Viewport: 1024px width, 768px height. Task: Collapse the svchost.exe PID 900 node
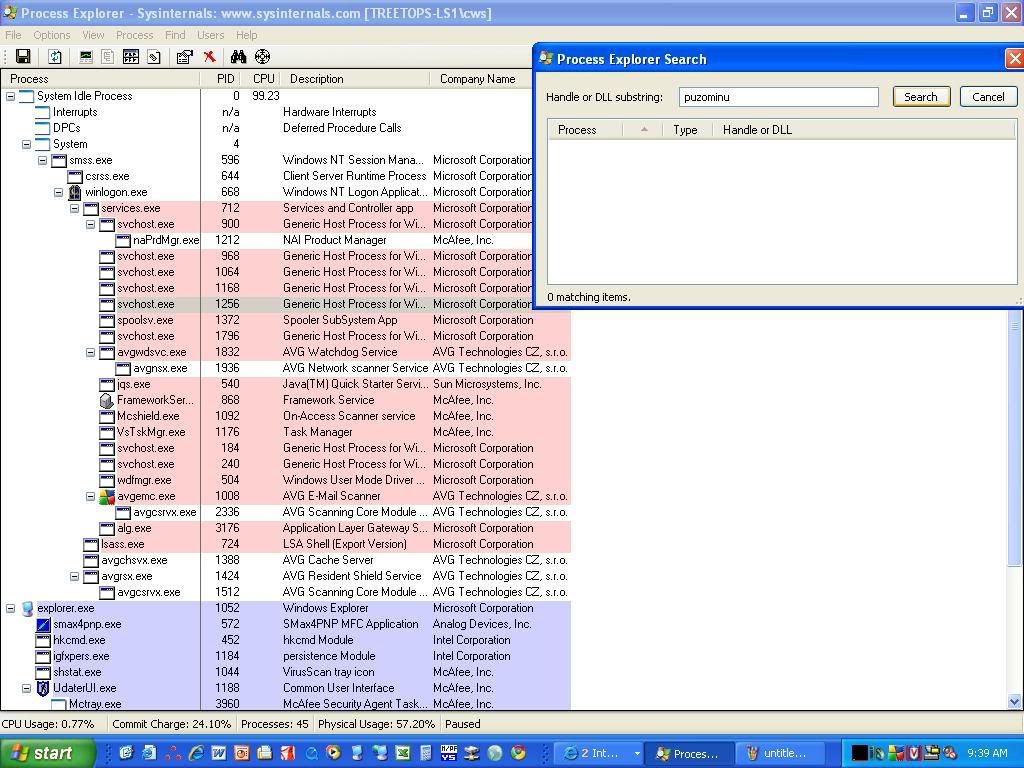90,224
